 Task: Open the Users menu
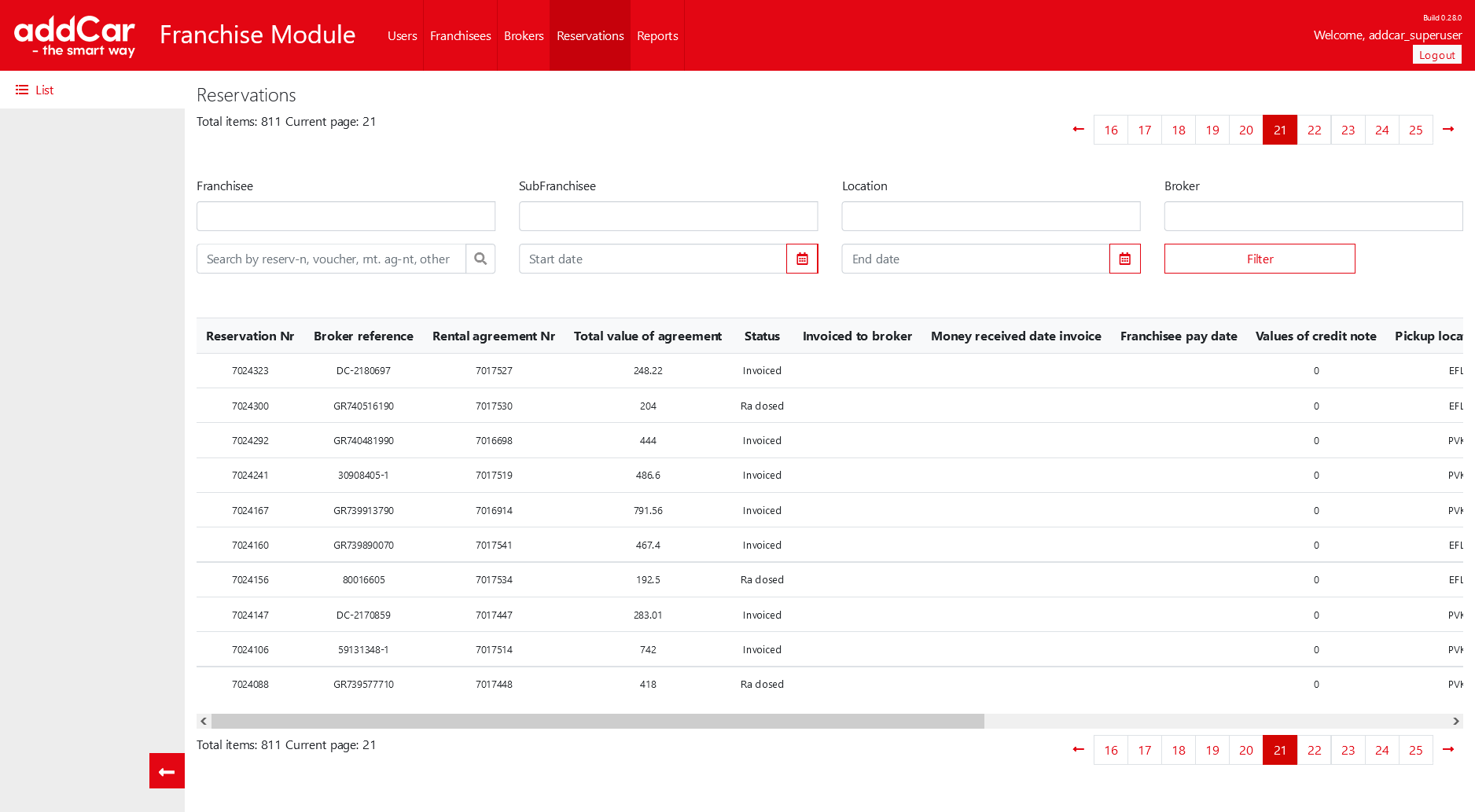pos(402,35)
